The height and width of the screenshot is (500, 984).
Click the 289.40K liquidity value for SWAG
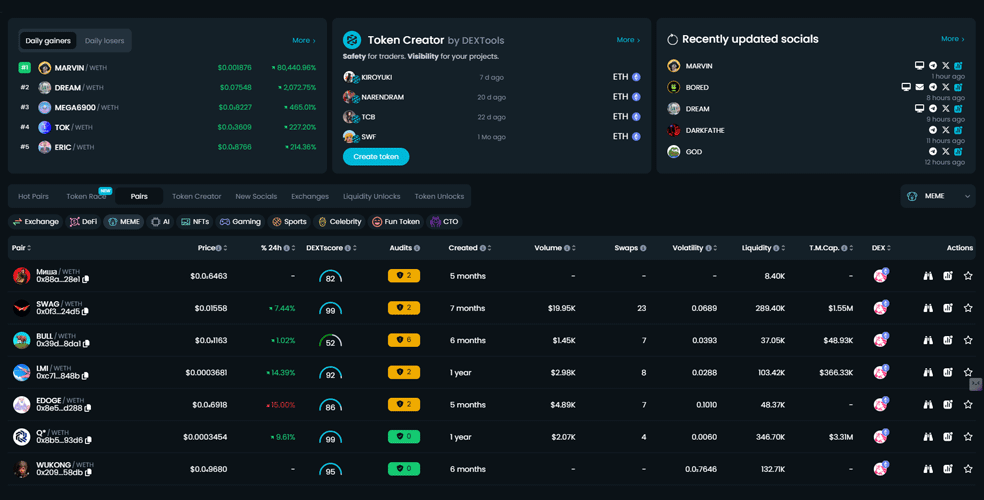pos(769,308)
